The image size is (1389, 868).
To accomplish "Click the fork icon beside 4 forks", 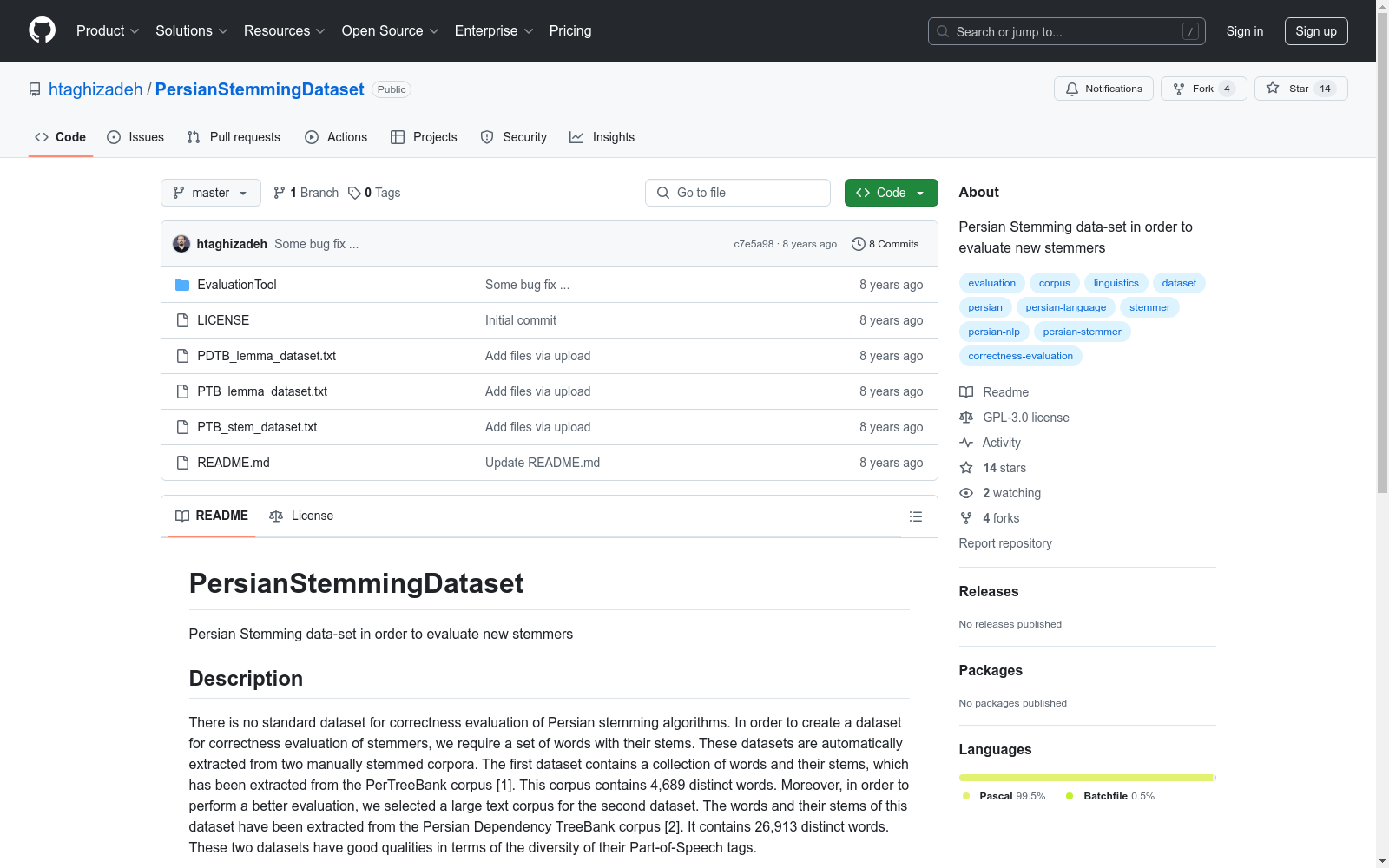I will (966, 518).
